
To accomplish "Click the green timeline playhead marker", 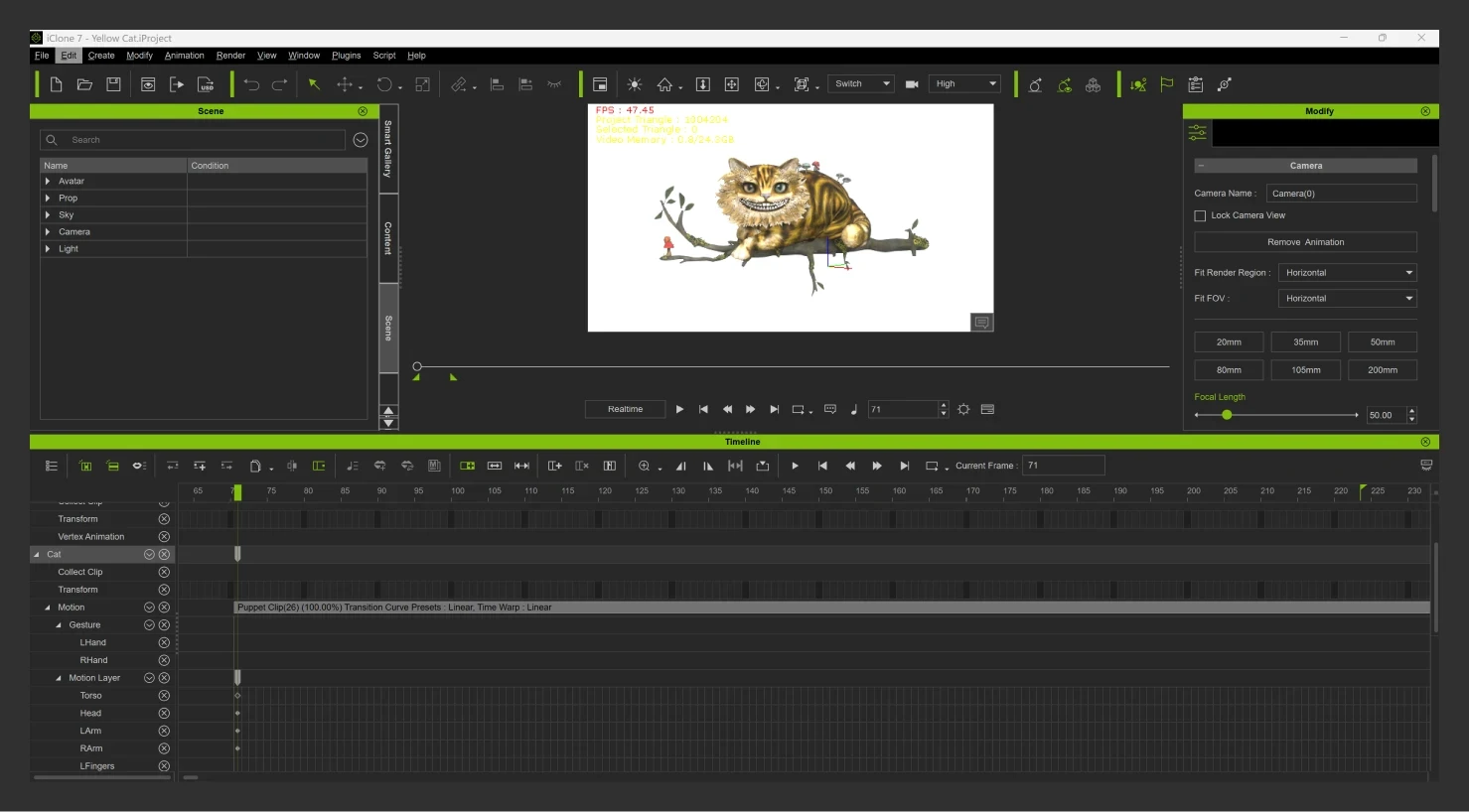I will click(236, 492).
